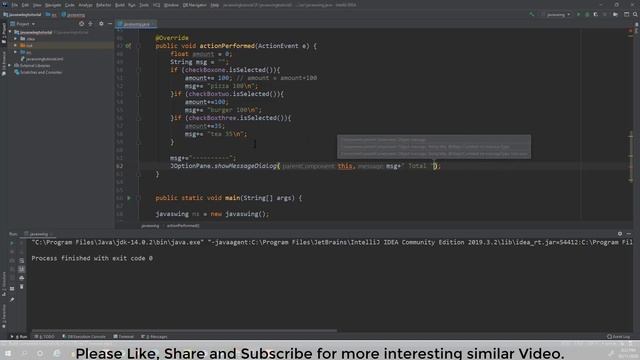Expand External Libraries node
The width and height of the screenshot is (640, 360).
pyautogui.click(x=10, y=65)
